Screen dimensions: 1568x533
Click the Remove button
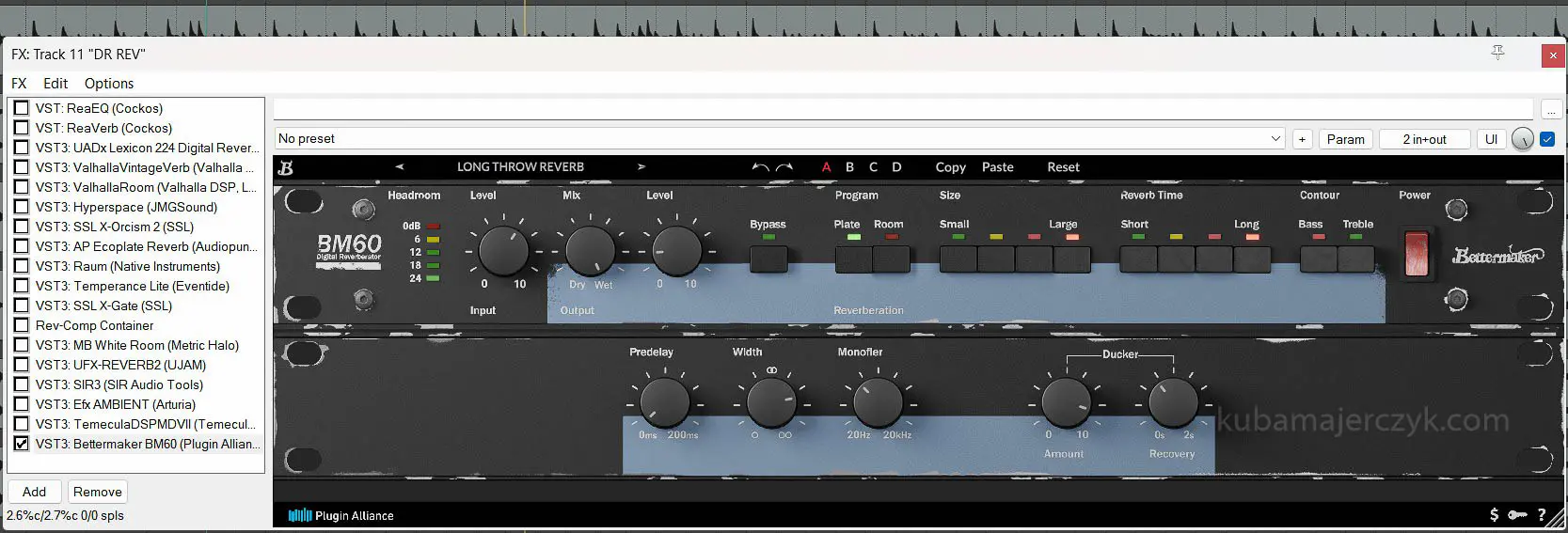click(98, 492)
